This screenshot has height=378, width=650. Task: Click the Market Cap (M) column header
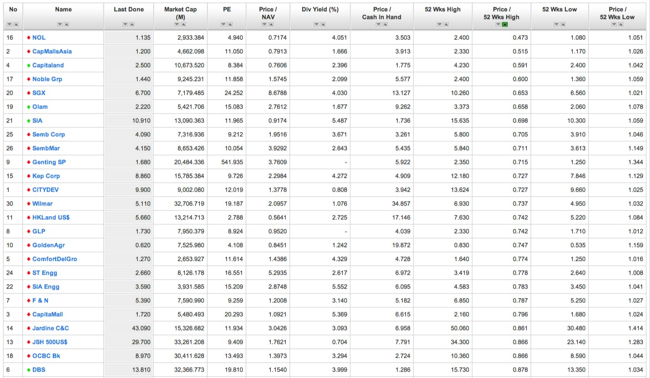180,13
